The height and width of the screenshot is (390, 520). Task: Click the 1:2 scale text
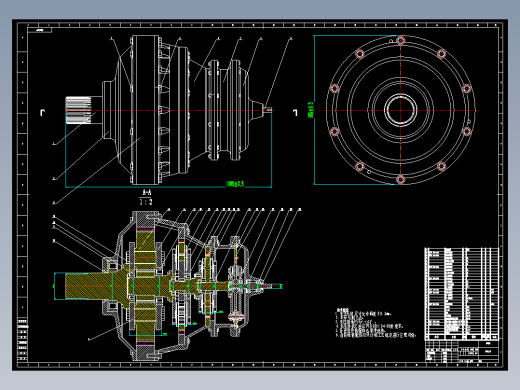coord(146,202)
